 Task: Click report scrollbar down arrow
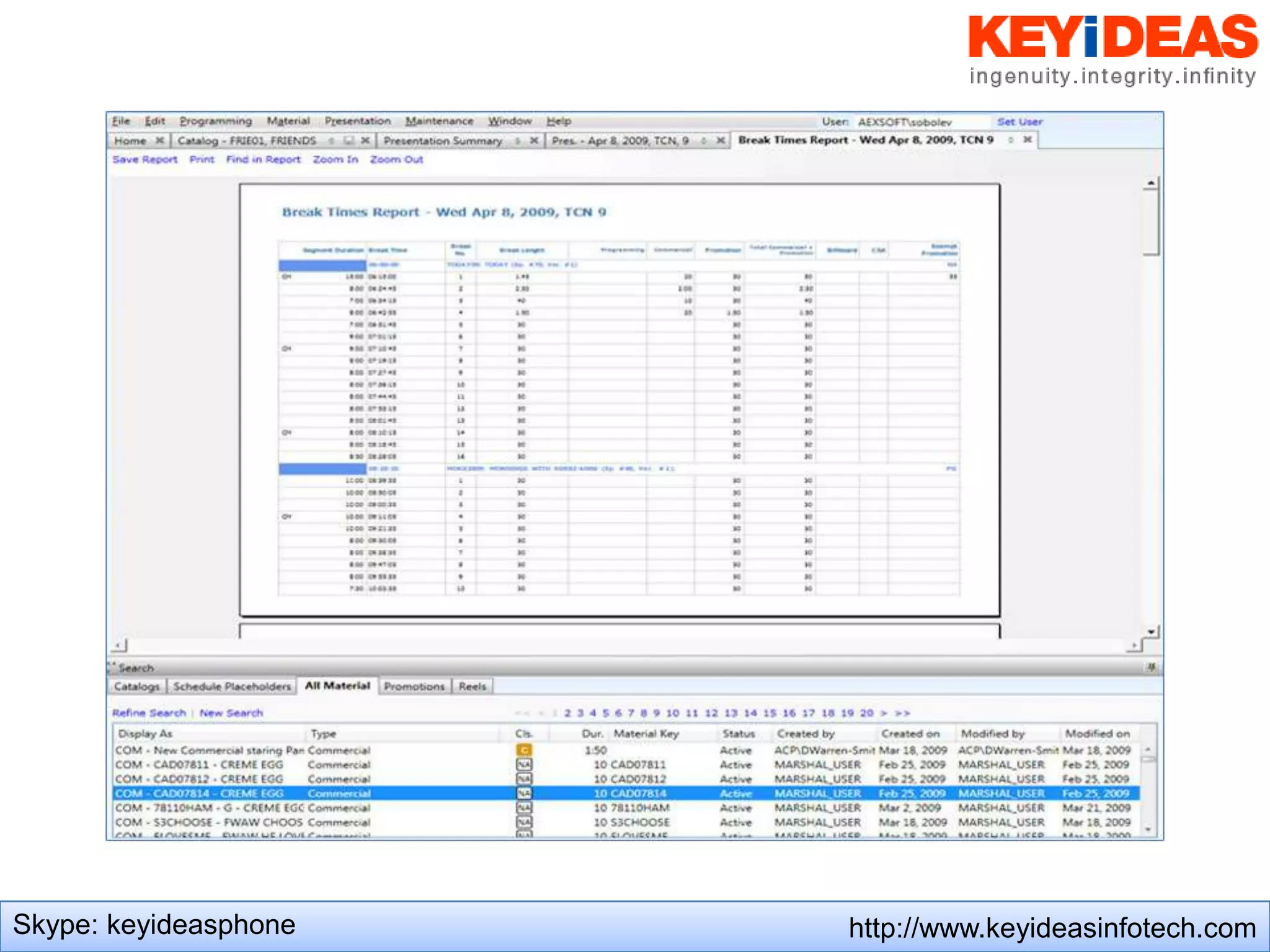pyautogui.click(x=1151, y=632)
